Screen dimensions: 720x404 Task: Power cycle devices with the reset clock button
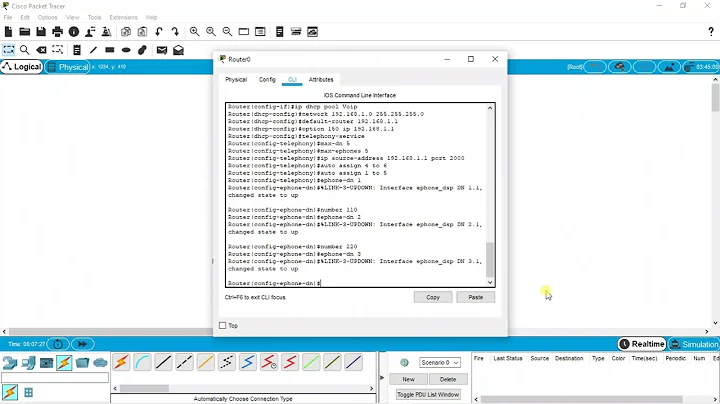coord(58,344)
